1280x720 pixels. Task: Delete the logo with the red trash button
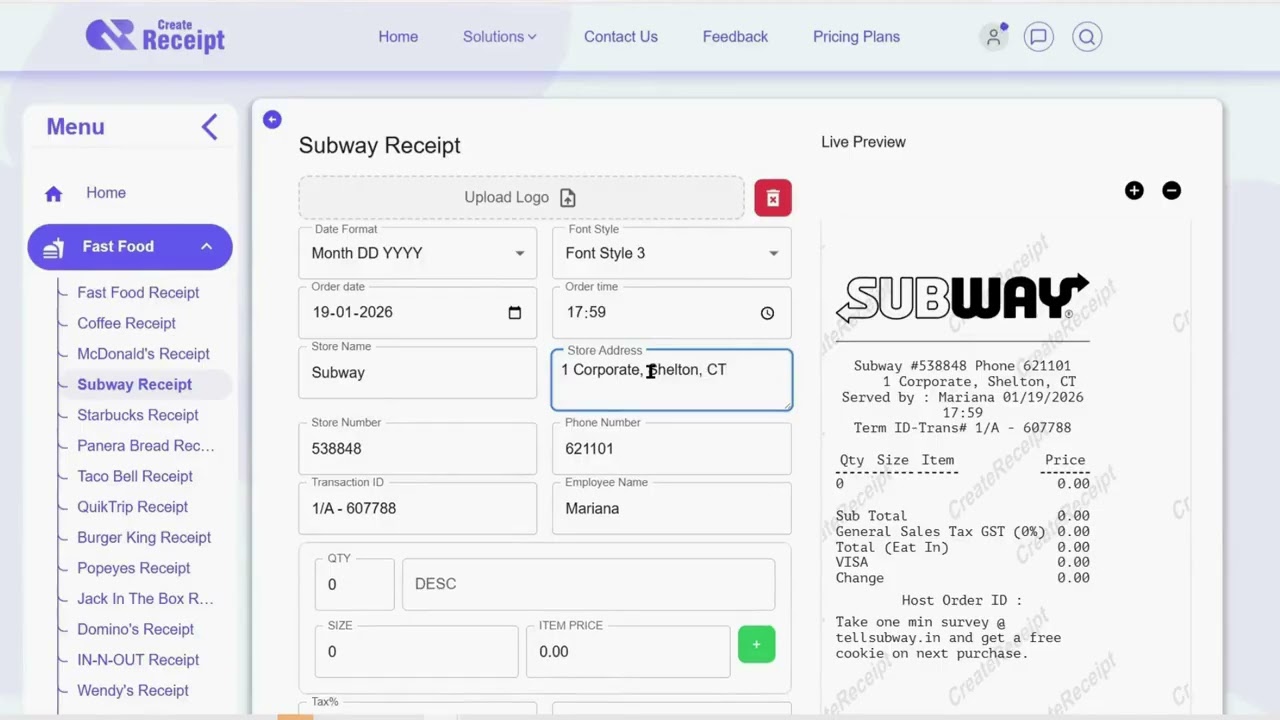[x=773, y=198]
